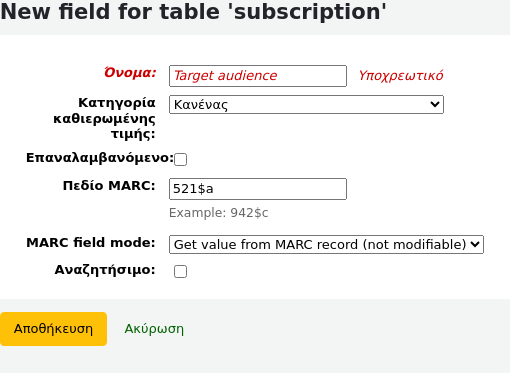This screenshot has height=373, width=510.
Task: Select the Get value from MARC record option text
Action: pyautogui.click(x=320, y=245)
